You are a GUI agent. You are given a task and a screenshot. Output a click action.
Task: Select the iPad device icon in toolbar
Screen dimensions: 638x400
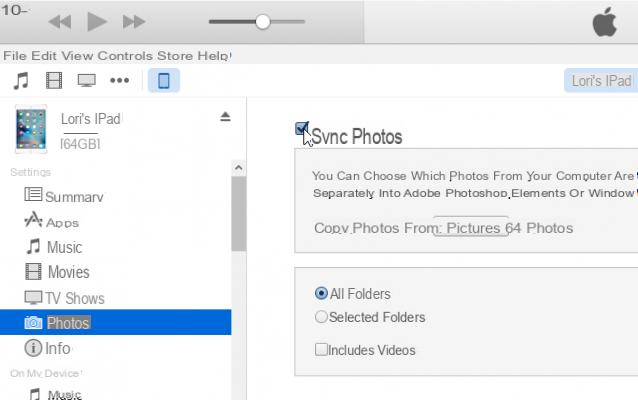164,81
